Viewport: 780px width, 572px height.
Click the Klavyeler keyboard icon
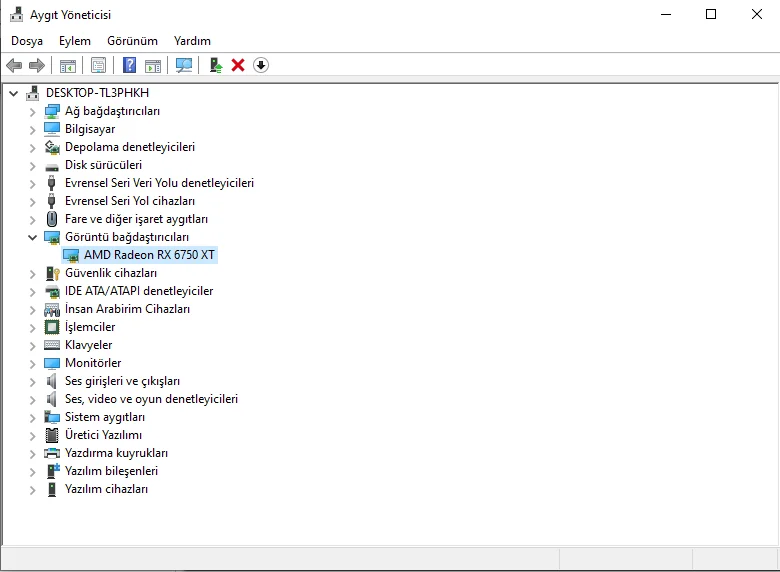[x=52, y=345]
